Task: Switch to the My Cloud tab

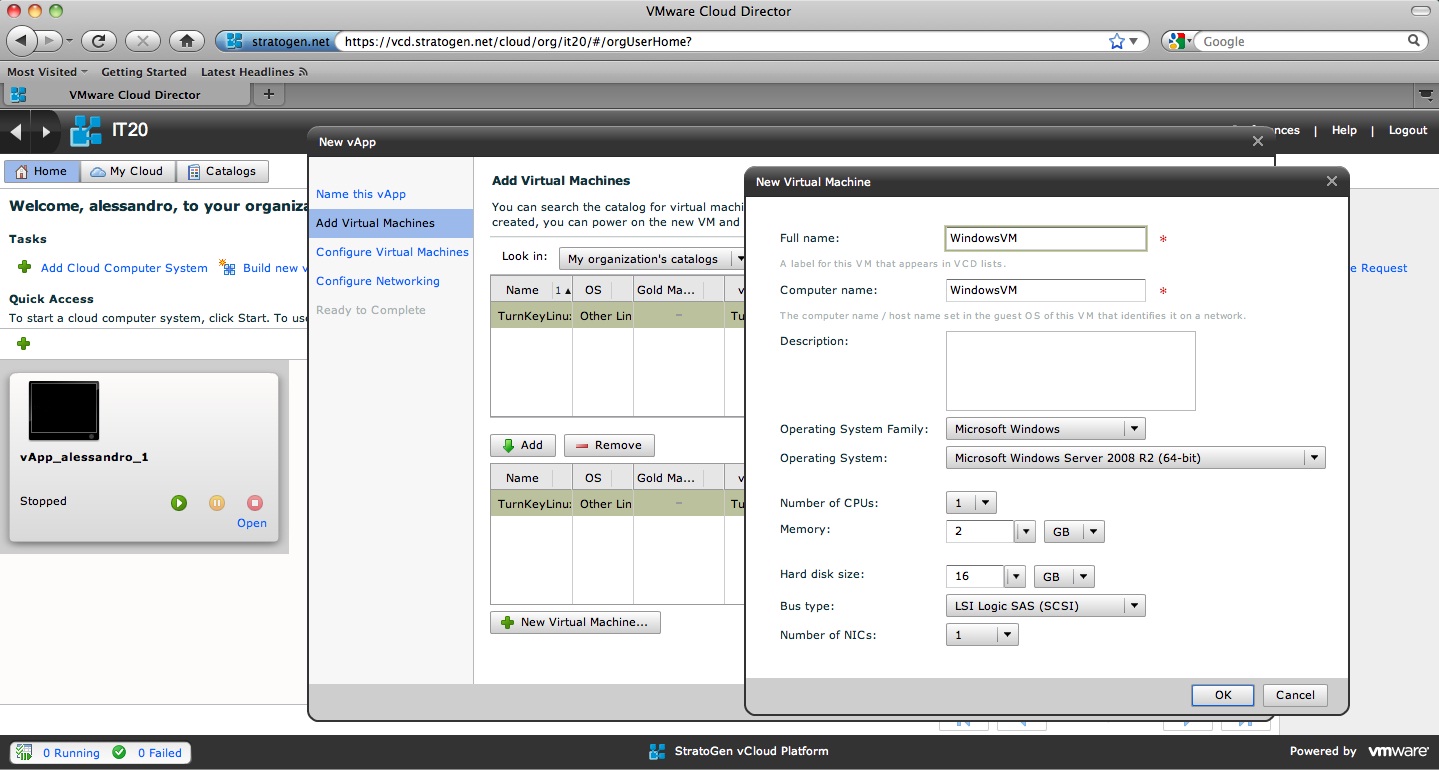Action: 127,171
